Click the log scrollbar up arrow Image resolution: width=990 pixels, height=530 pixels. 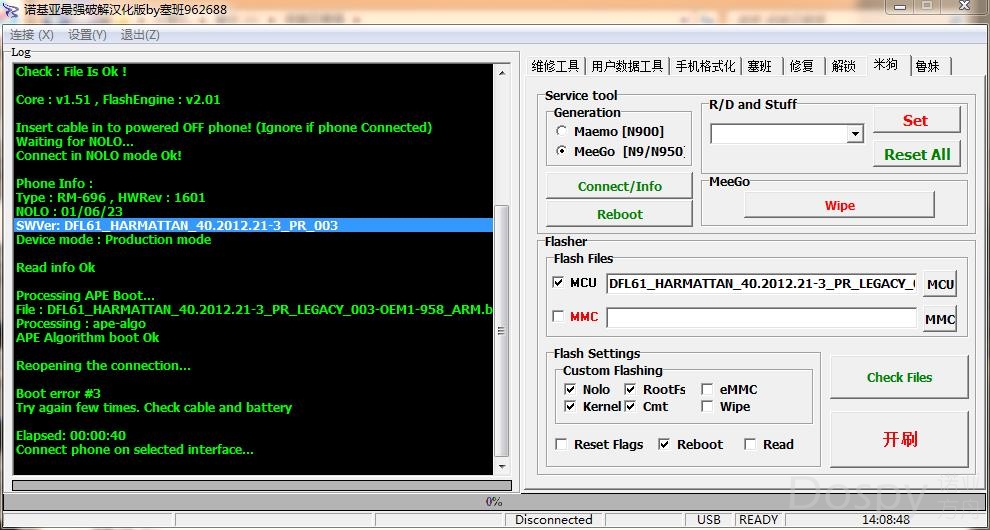tap(502, 73)
